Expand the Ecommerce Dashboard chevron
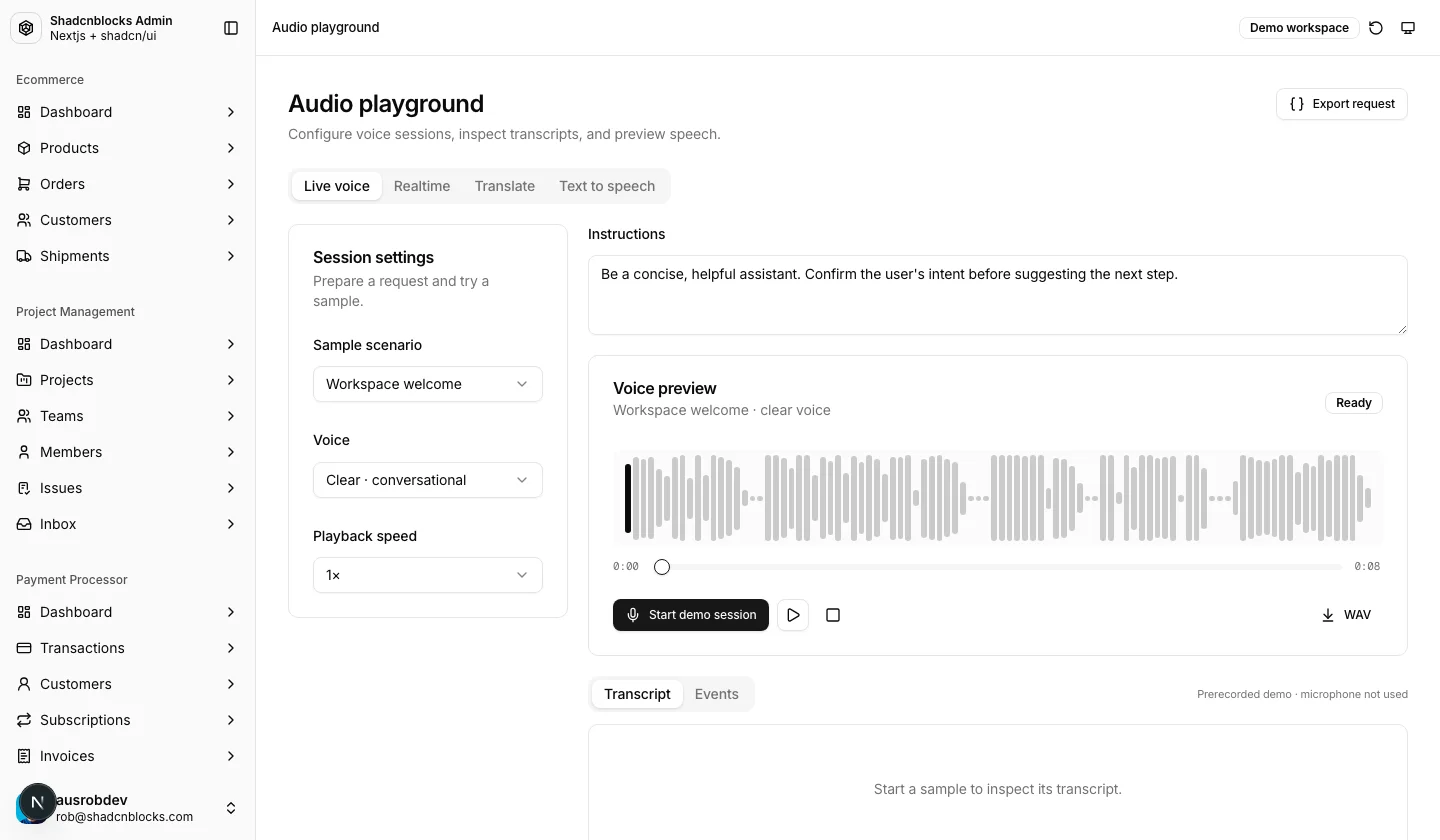Viewport: 1440px width, 840px height. (x=231, y=112)
